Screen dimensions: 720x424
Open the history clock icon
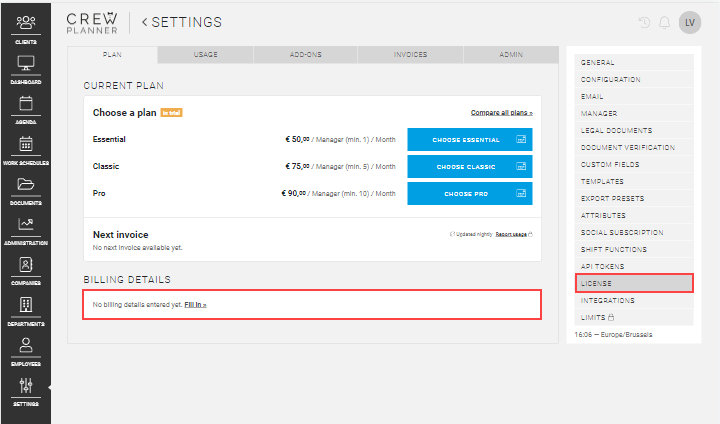[x=644, y=23]
